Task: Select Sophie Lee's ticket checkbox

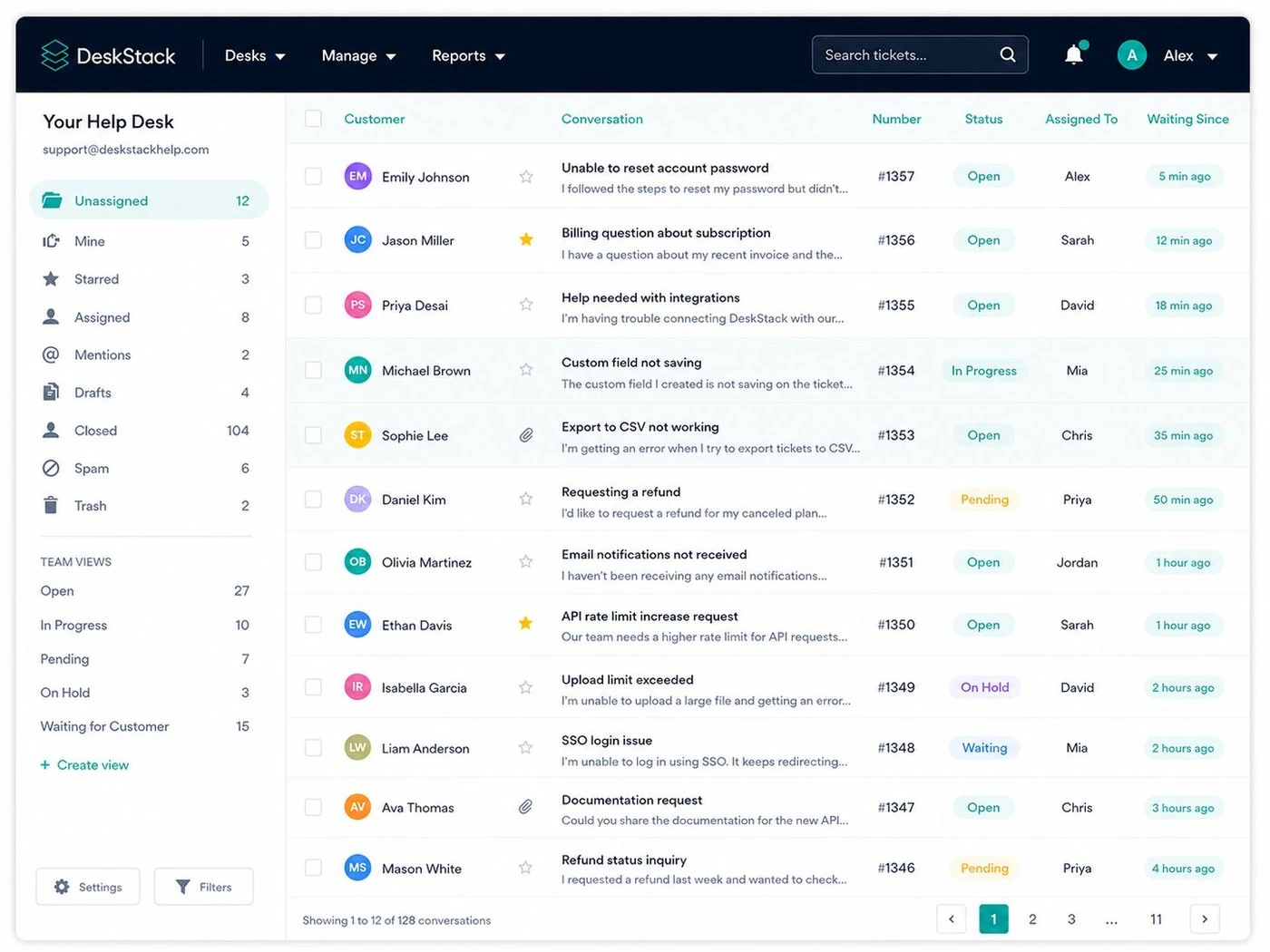Action: [x=313, y=435]
